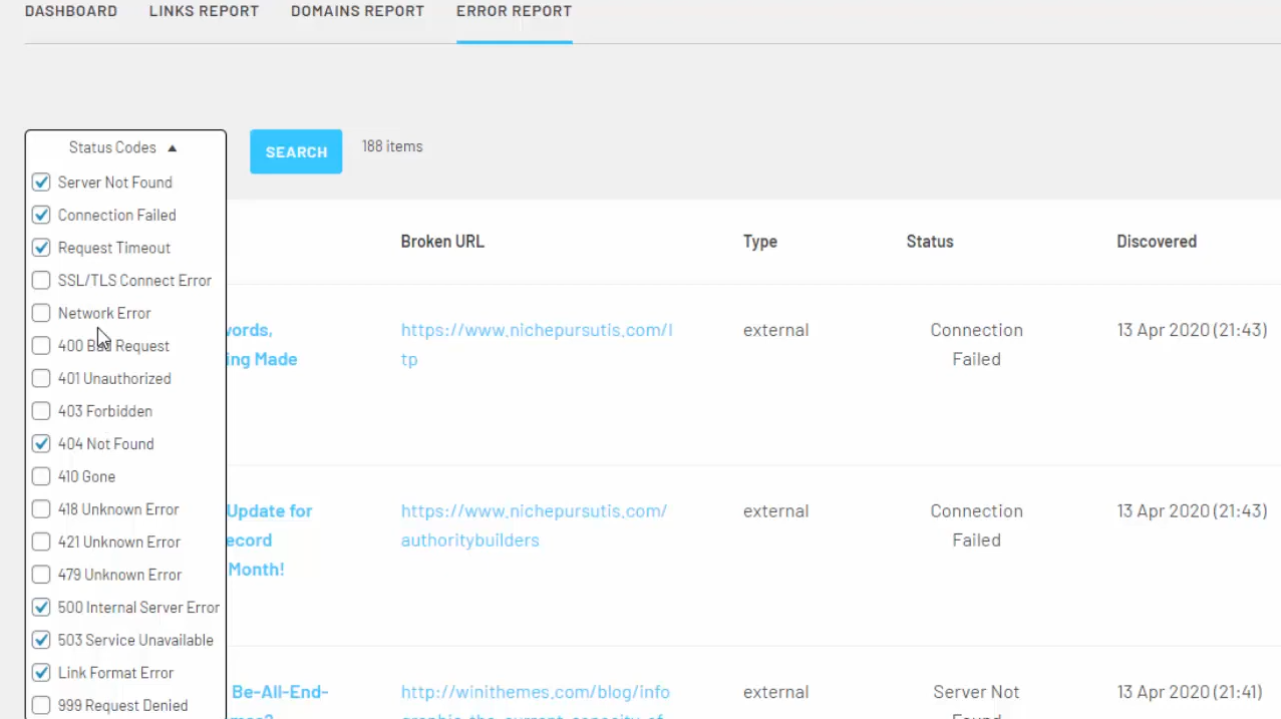Switch to the Dashboard tab
Image resolution: width=1281 pixels, height=719 pixels.
coord(71,12)
